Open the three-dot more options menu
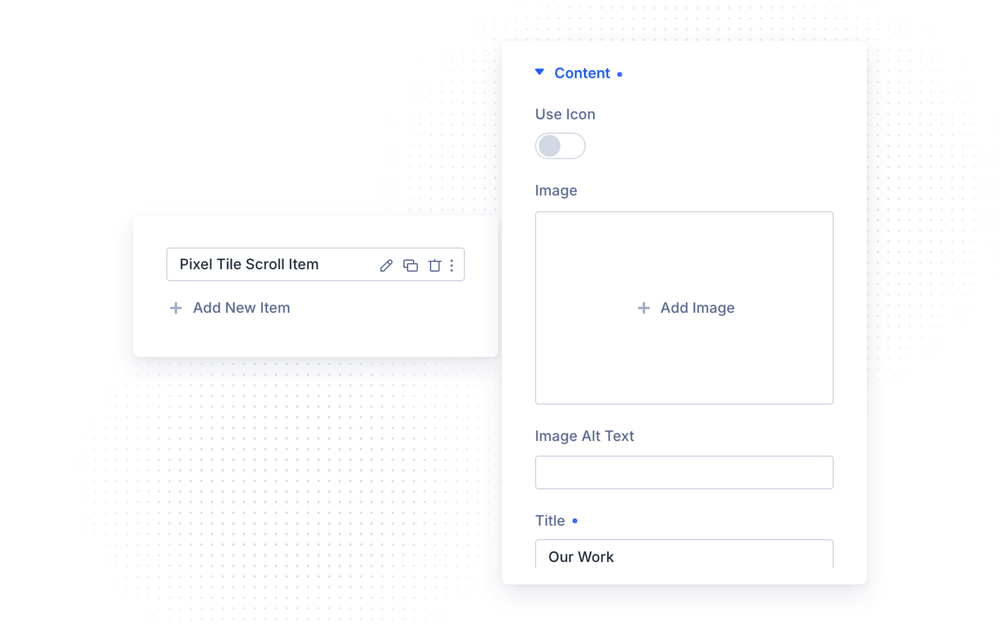The height and width of the screenshot is (625, 1000). [452, 265]
